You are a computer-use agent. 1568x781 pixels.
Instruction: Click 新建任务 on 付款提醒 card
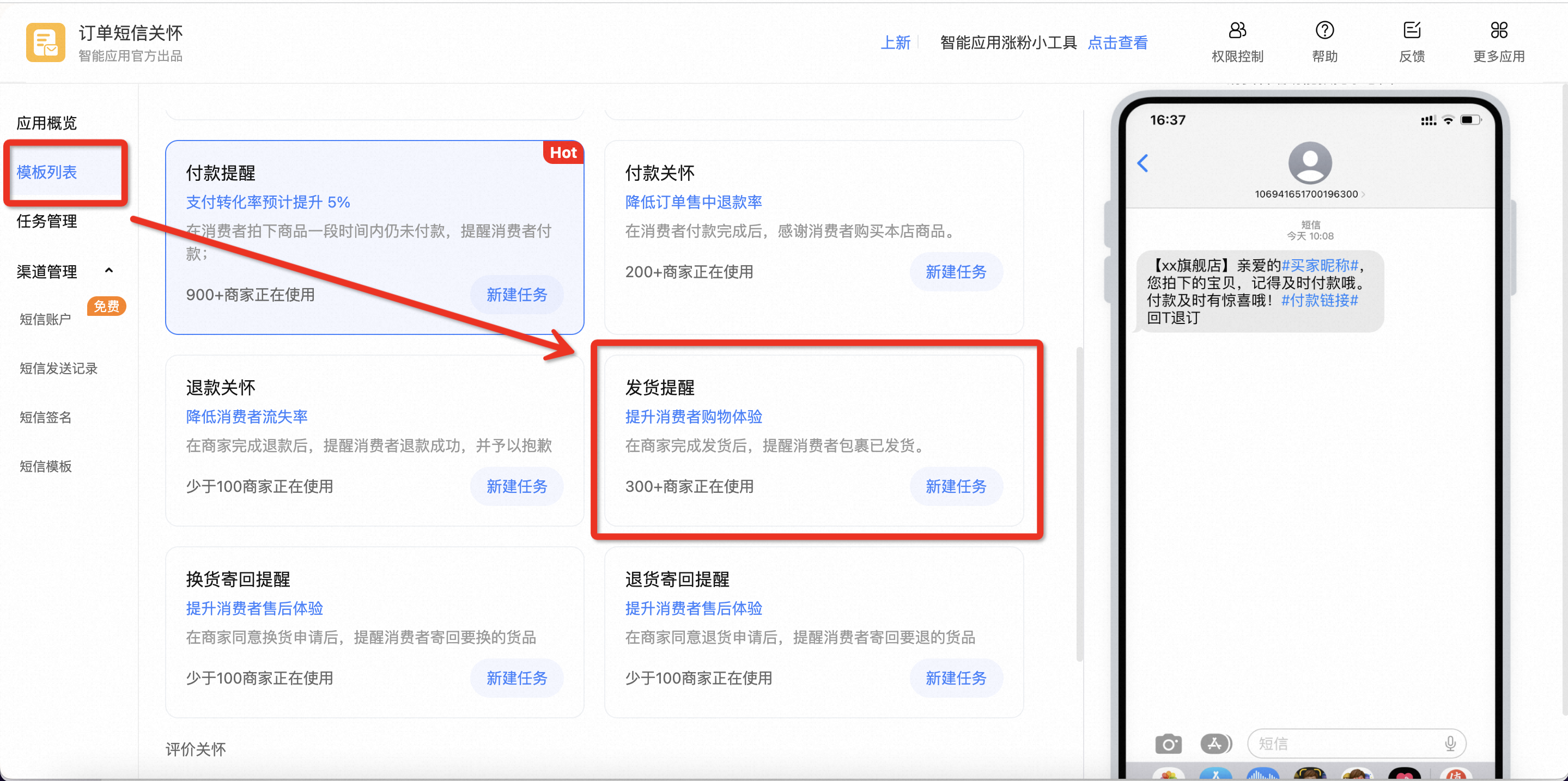pyautogui.click(x=517, y=295)
